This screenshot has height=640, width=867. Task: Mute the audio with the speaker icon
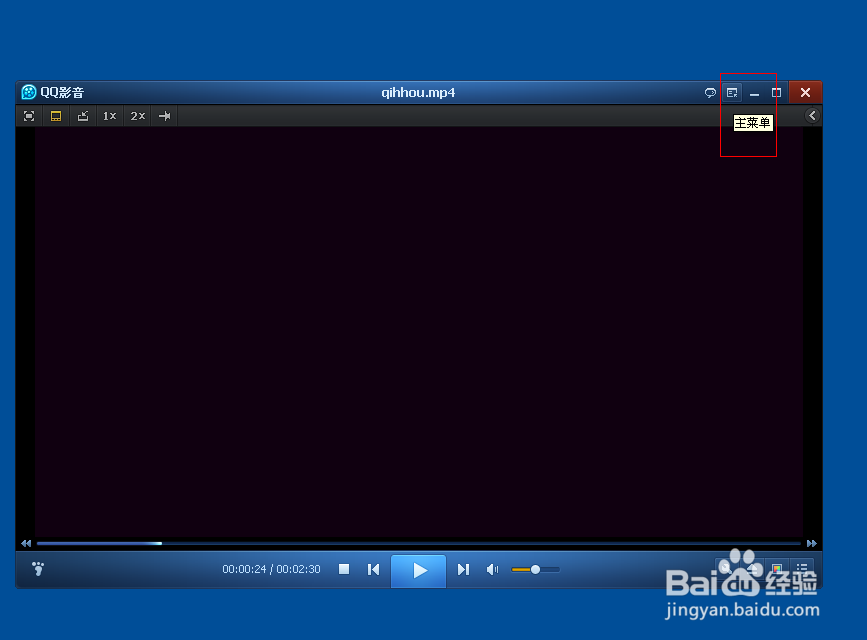click(492, 569)
